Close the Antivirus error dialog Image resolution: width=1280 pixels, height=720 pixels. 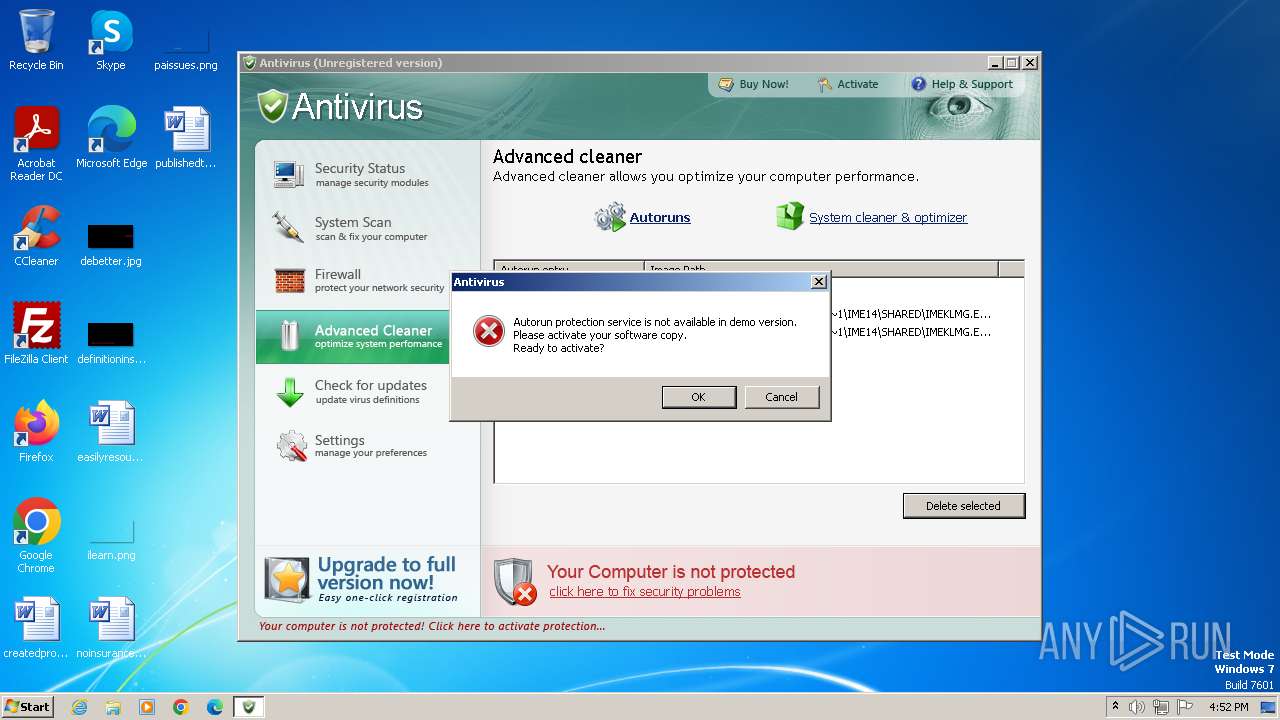pos(818,282)
